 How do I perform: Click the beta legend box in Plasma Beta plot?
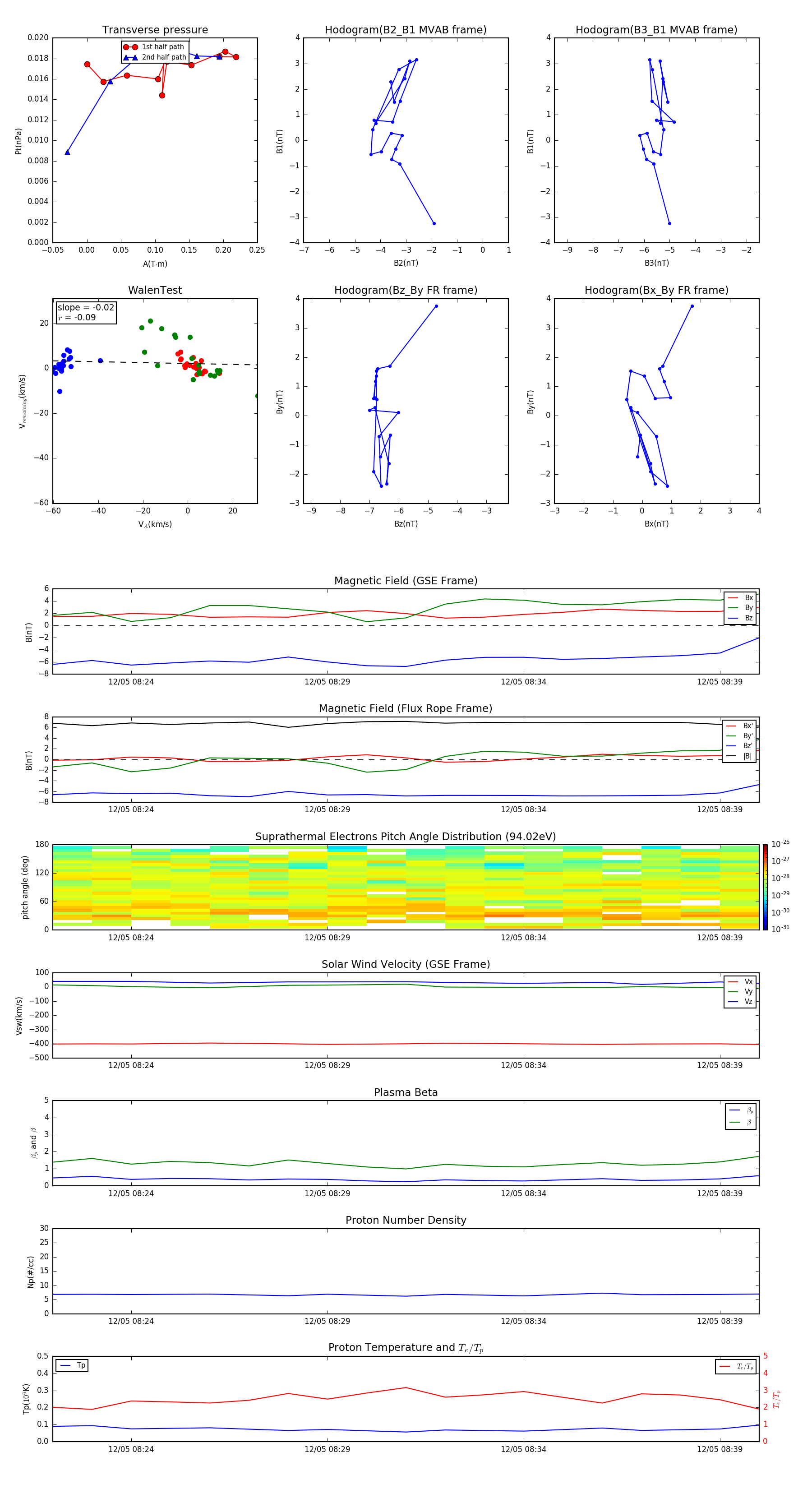pyautogui.click(x=740, y=1116)
